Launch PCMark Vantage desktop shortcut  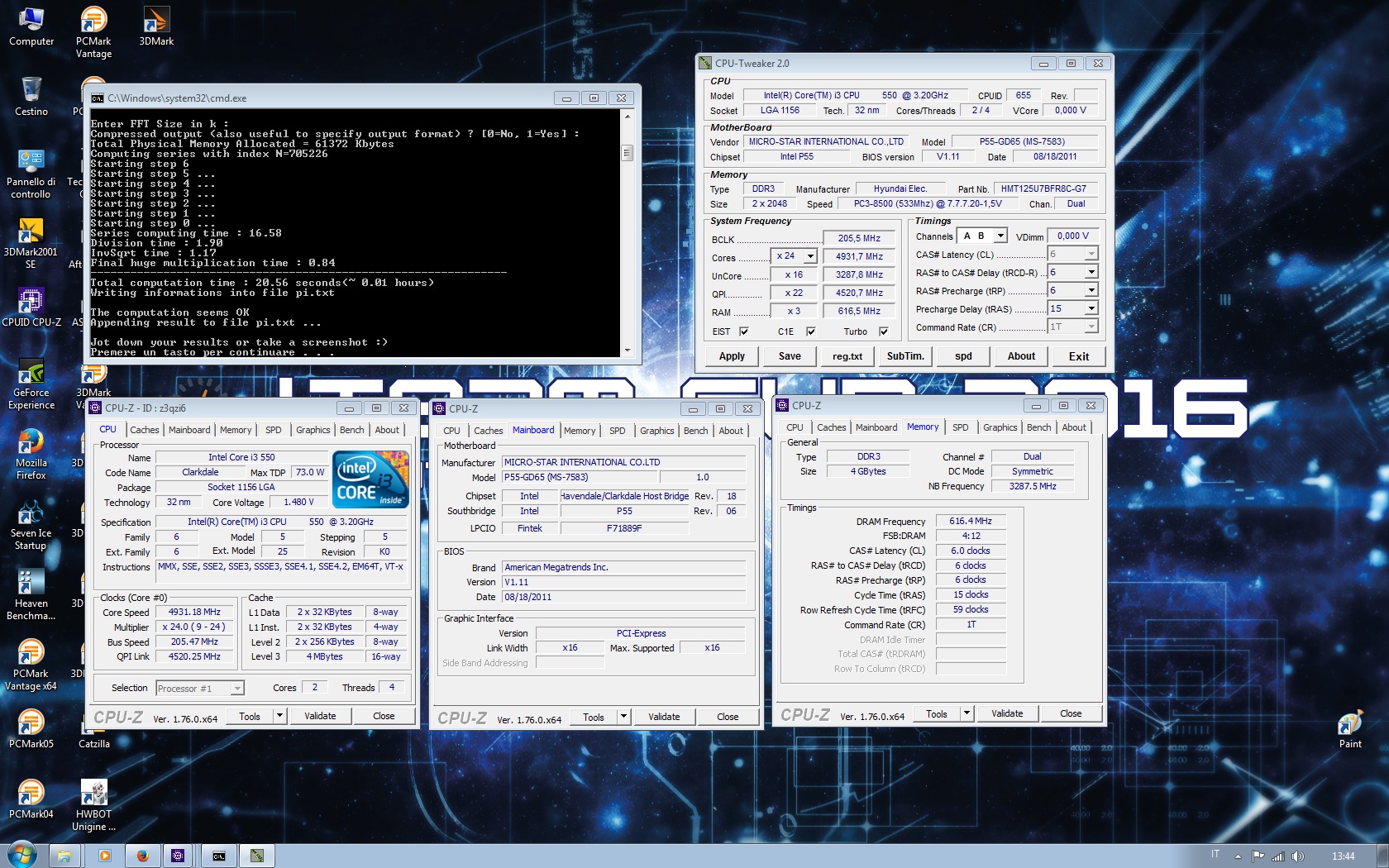pyautogui.click(x=93, y=32)
